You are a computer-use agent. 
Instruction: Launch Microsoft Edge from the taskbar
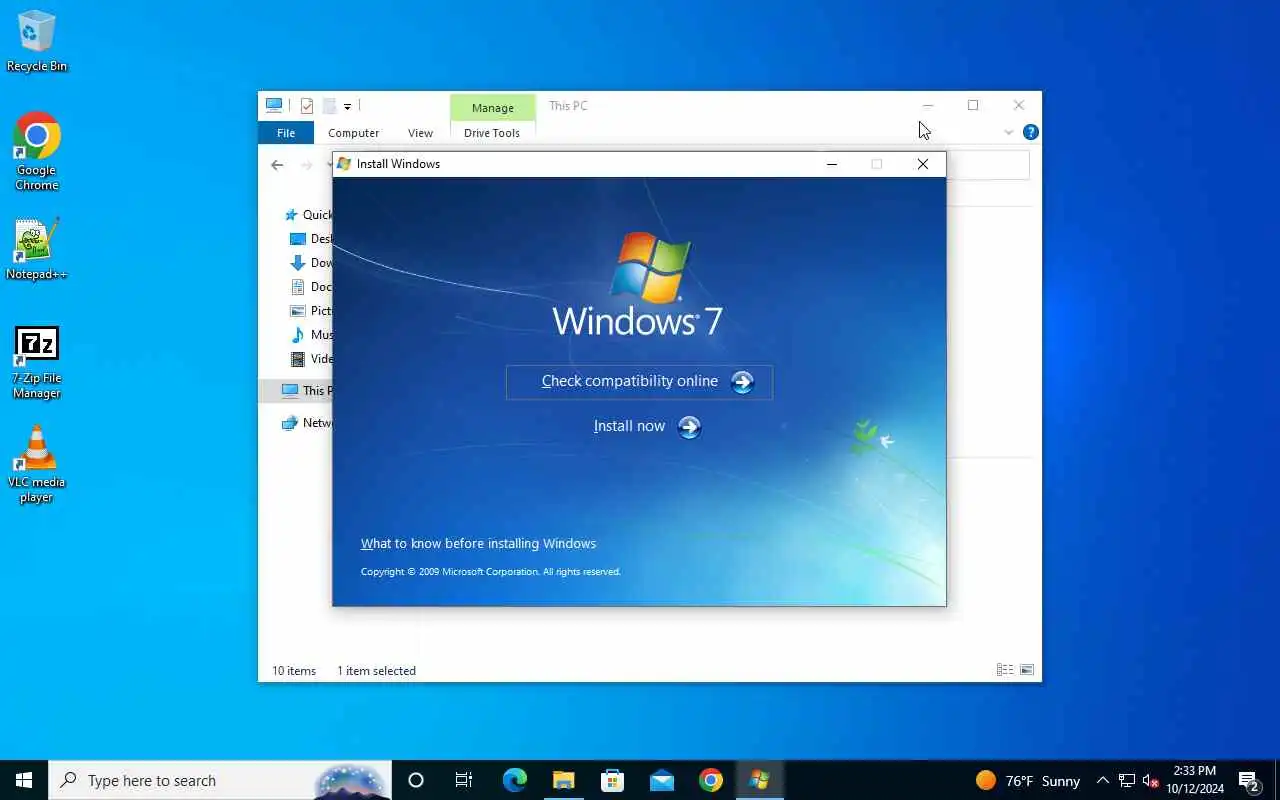click(x=514, y=780)
